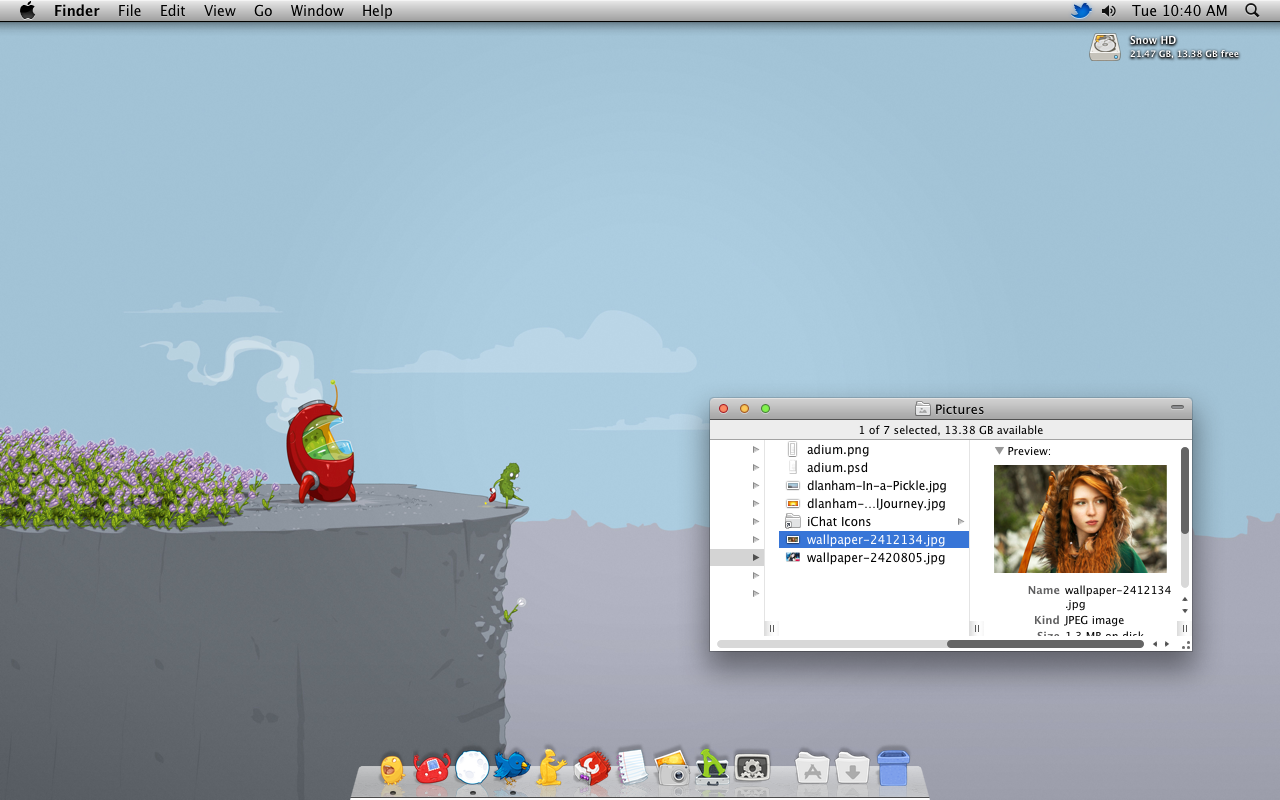
Task: Launch the lined notepad dock icon
Action: (632, 767)
